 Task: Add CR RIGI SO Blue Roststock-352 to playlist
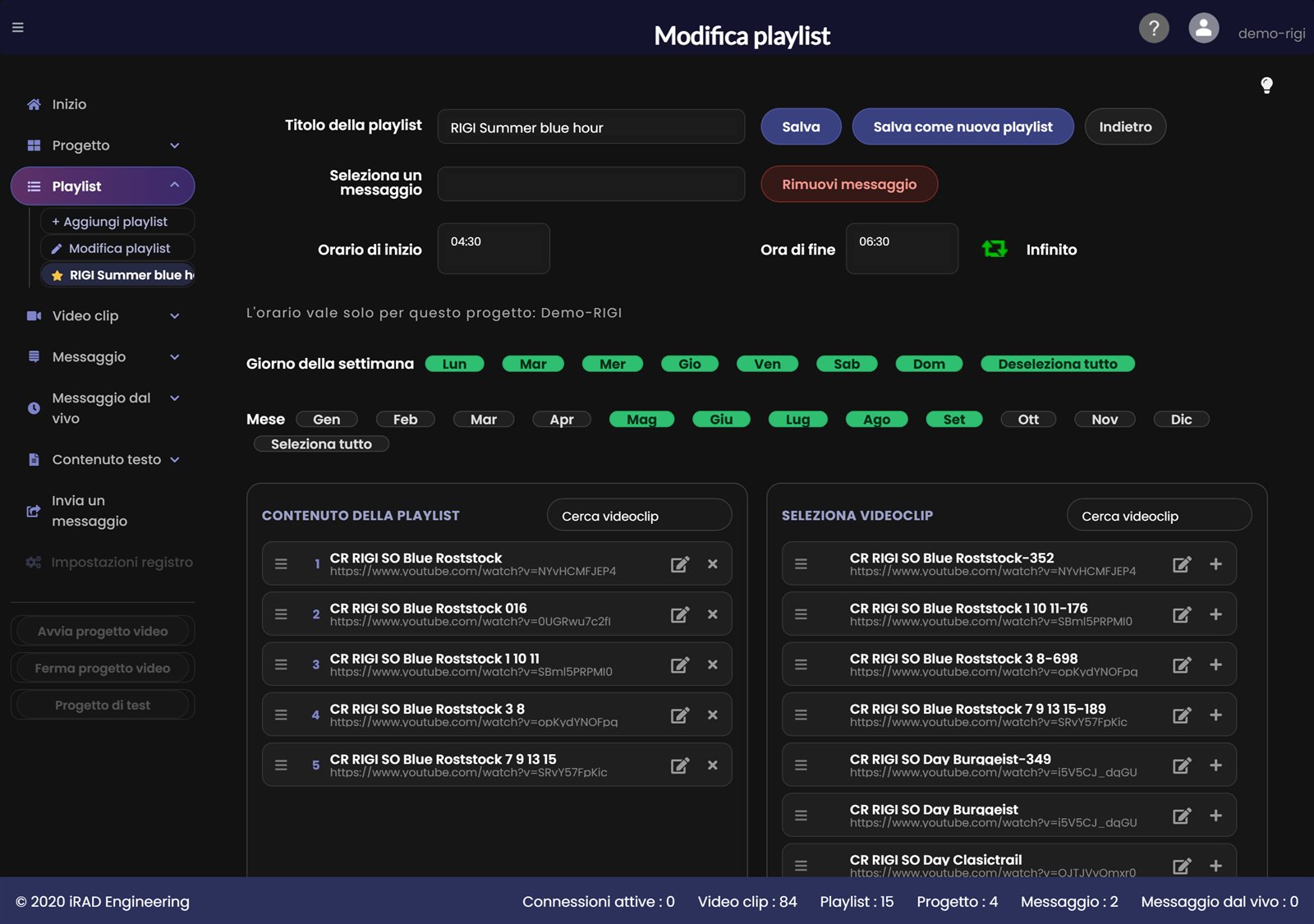point(1216,564)
